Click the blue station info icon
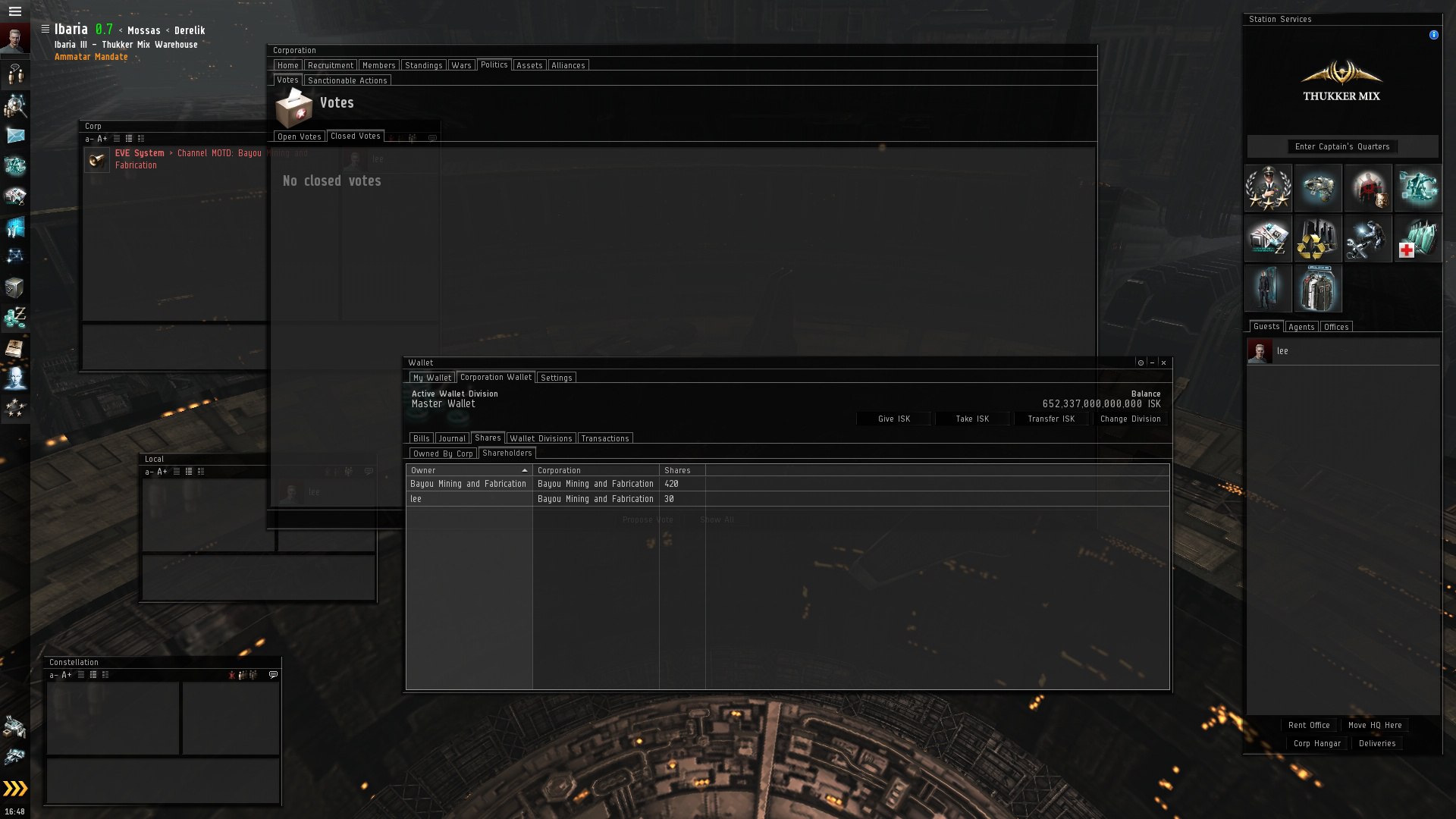 click(x=1433, y=35)
